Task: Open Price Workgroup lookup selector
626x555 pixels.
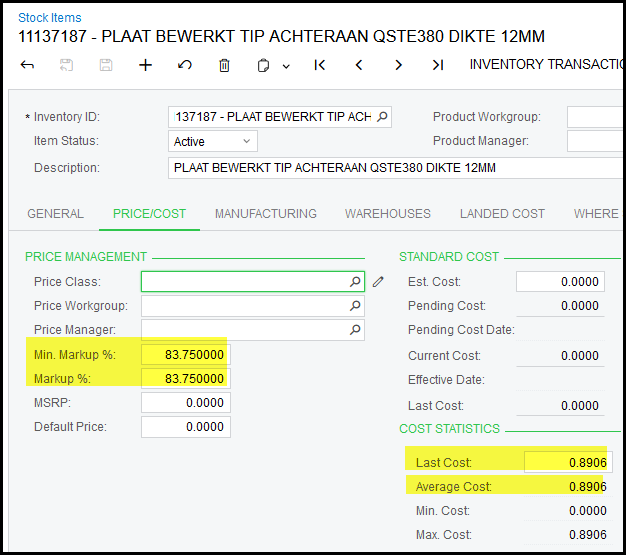Action: coord(355,306)
